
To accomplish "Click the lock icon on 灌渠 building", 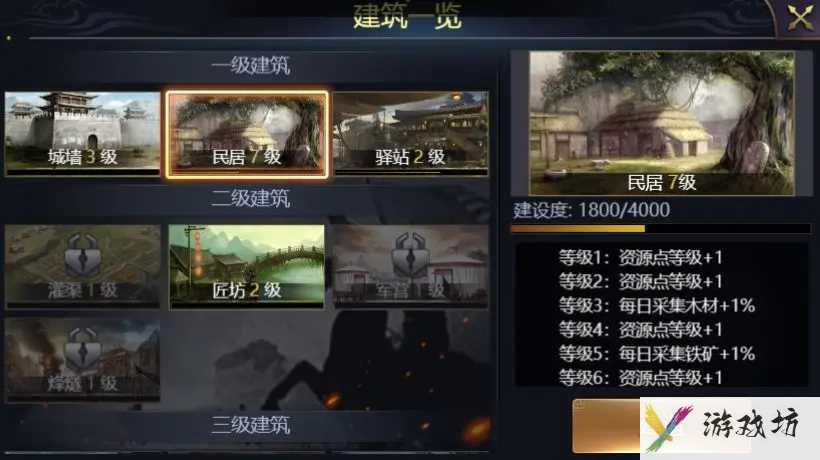I will tap(83, 255).
